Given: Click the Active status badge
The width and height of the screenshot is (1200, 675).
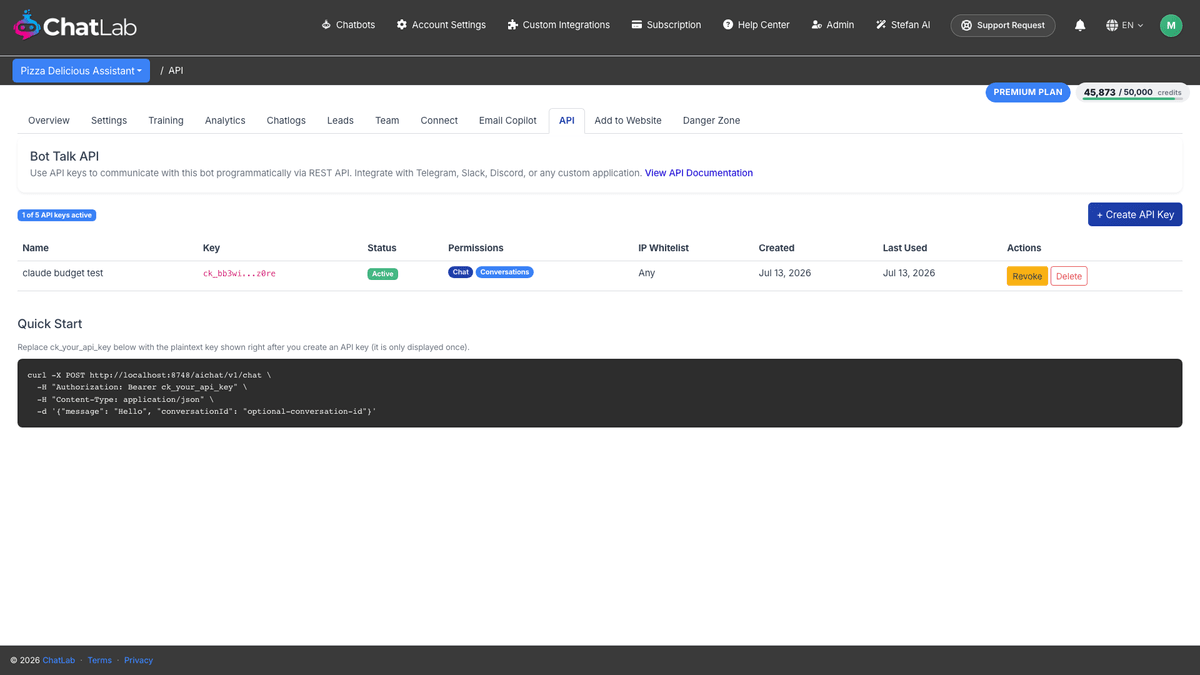Looking at the screenshot, I should tap(383, 273).
